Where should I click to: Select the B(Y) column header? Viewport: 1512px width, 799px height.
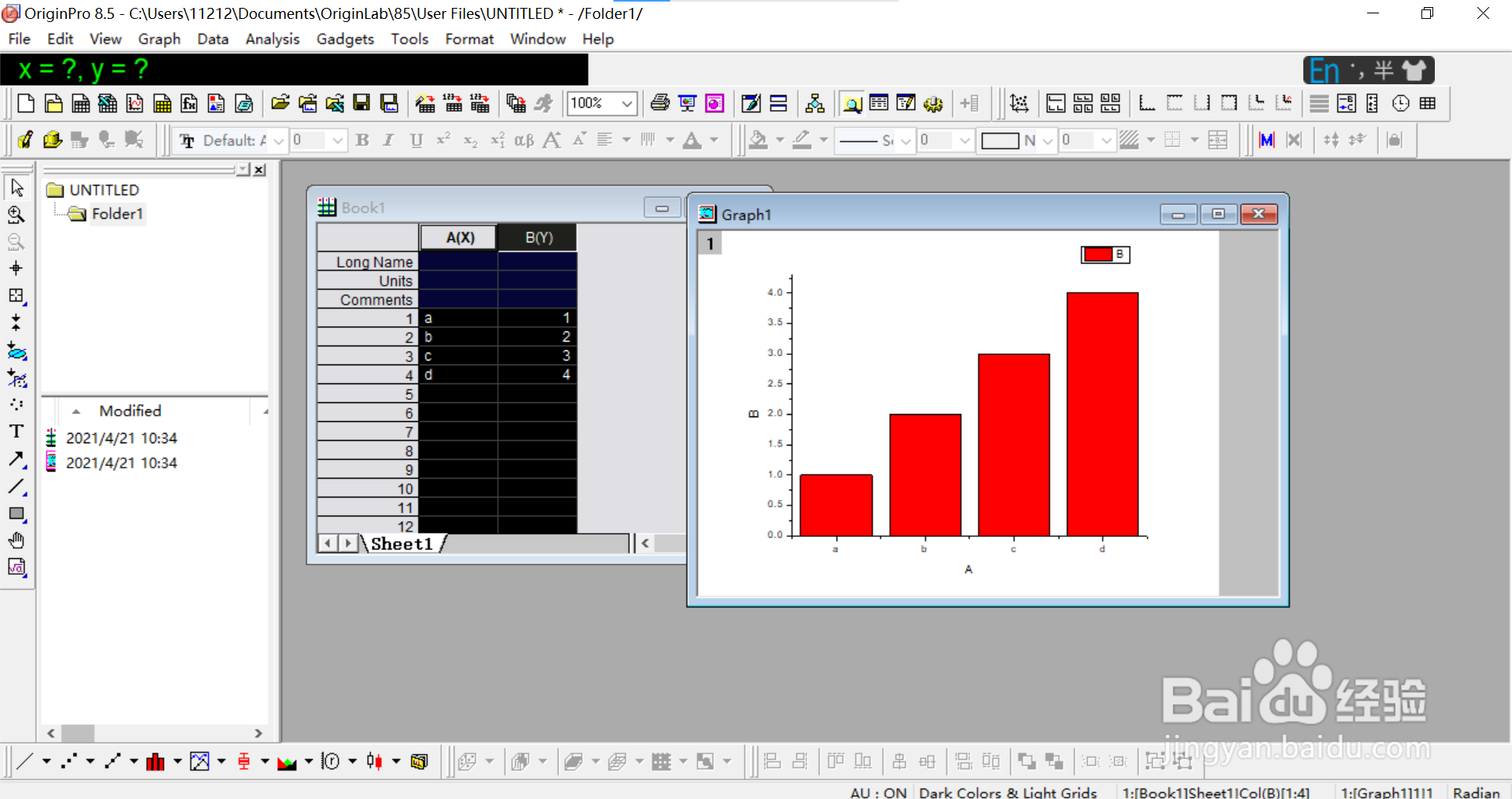pos(539,237)
